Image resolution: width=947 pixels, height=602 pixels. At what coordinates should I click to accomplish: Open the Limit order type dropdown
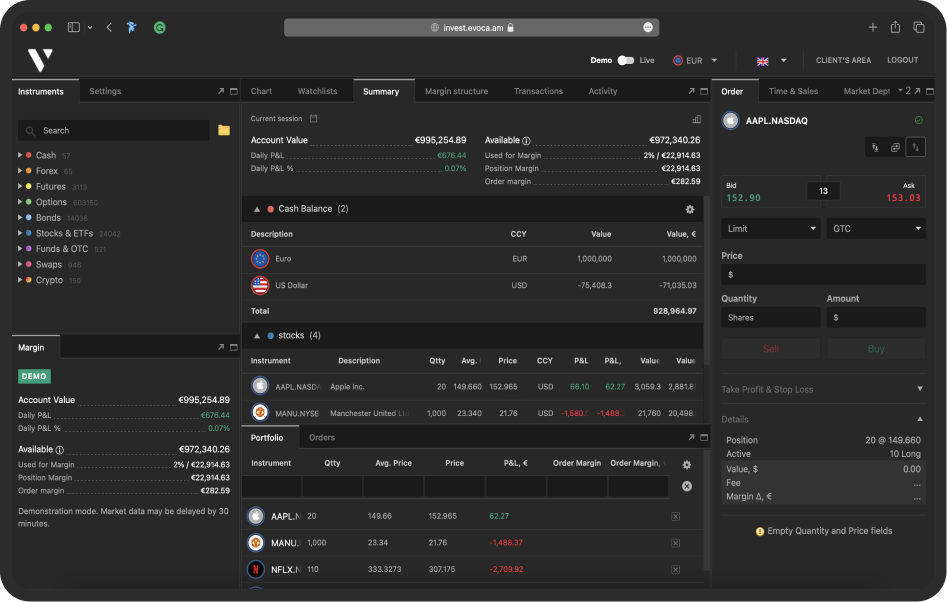click(x=770, y=228)
